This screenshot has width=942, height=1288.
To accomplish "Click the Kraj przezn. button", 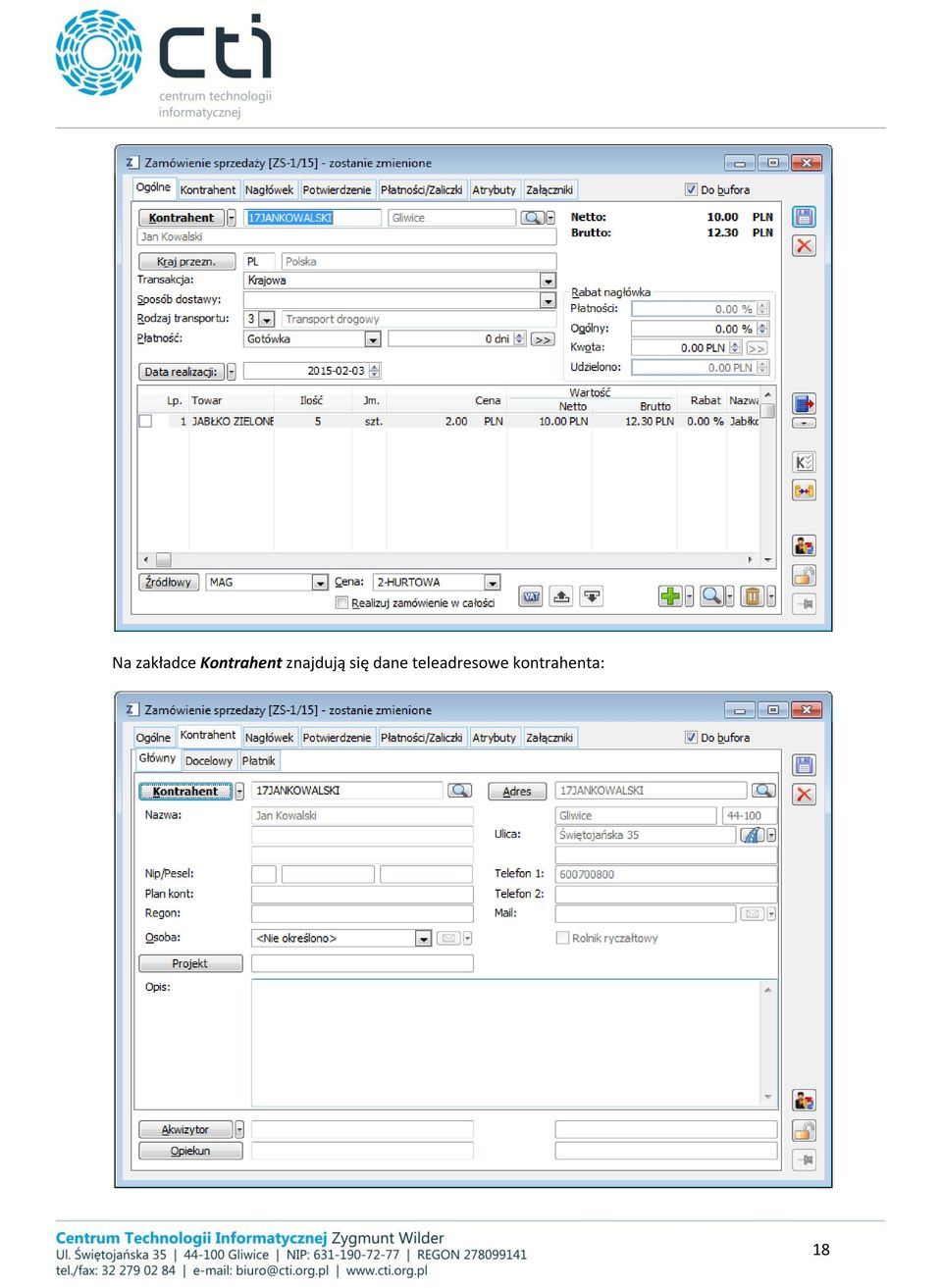I will coord(186,262).
